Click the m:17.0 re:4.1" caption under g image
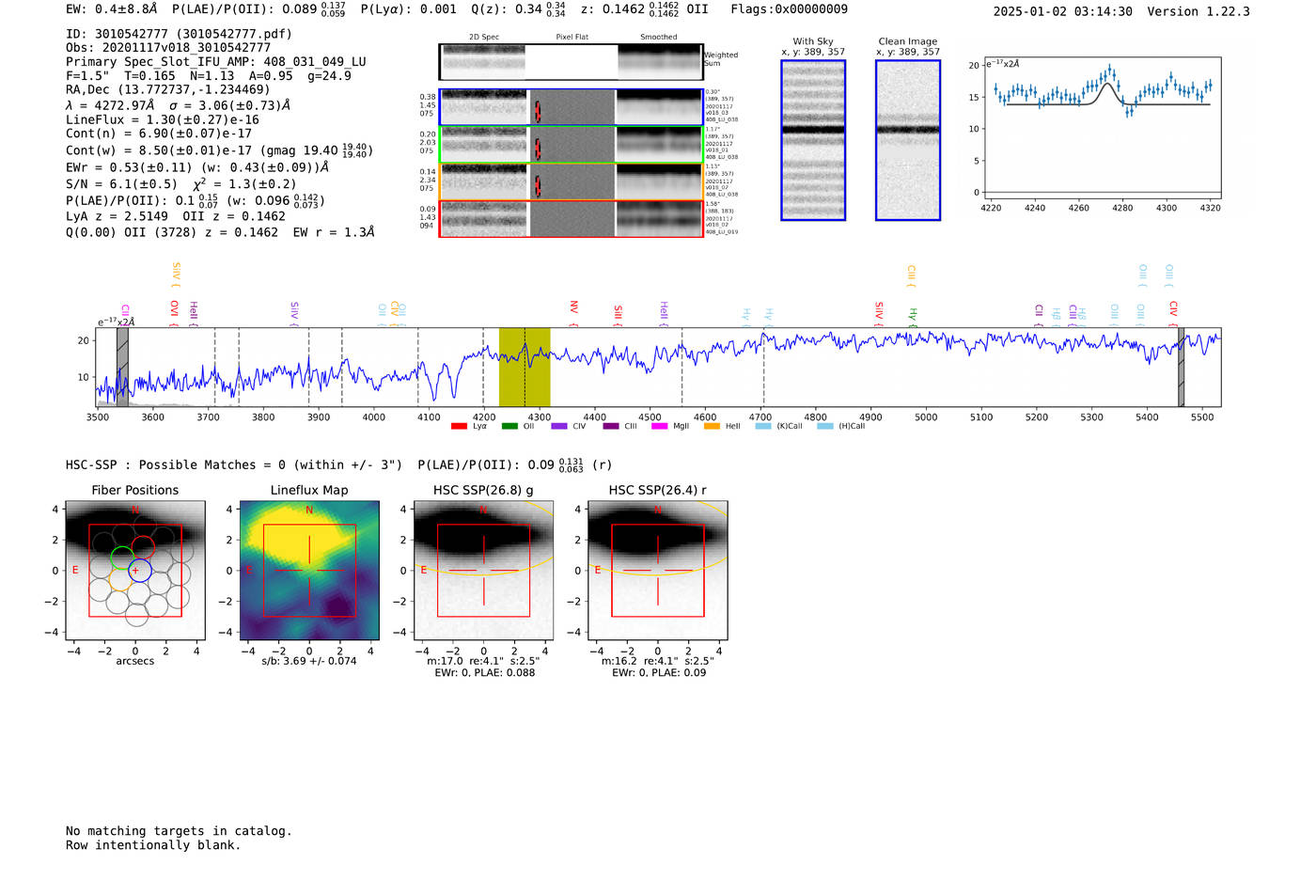Viewport: 1316px width, 896px height. (483, 661)
